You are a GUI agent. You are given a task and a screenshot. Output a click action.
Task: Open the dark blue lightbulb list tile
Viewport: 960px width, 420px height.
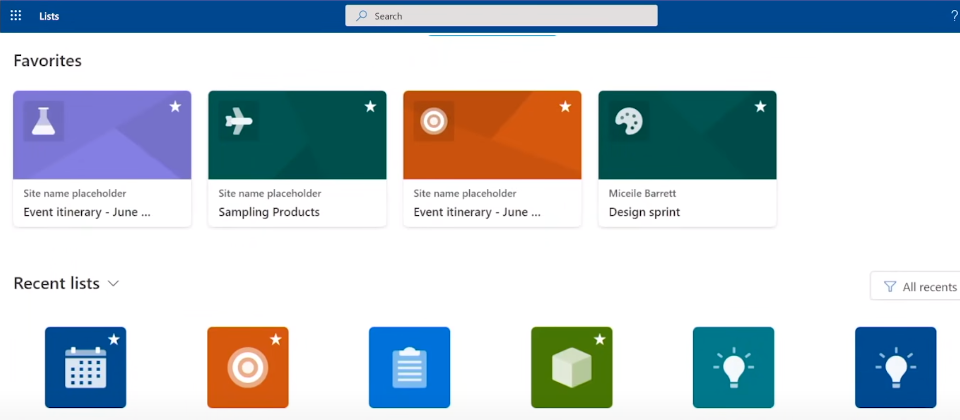click(895, 367)
